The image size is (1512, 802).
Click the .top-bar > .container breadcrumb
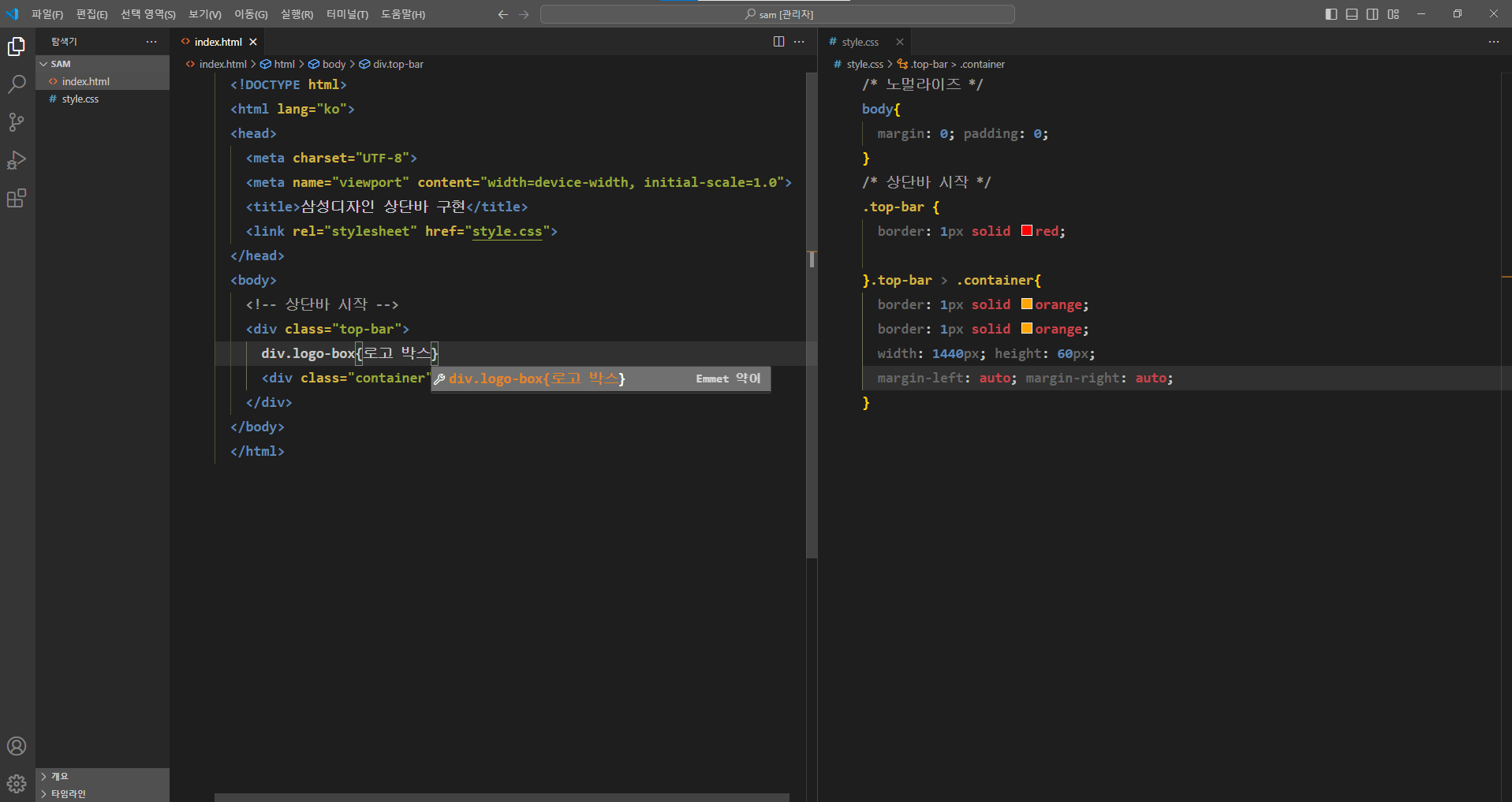[950, 64]
